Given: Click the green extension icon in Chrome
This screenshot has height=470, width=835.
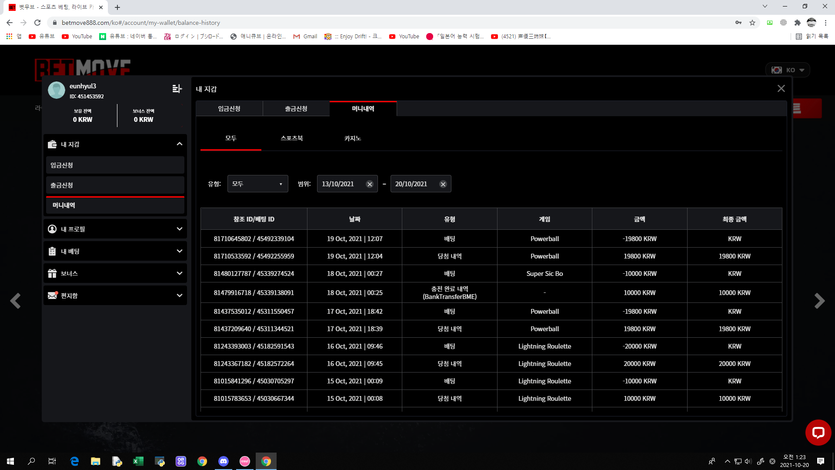Looking at the screenshot, I should [769, 22].
